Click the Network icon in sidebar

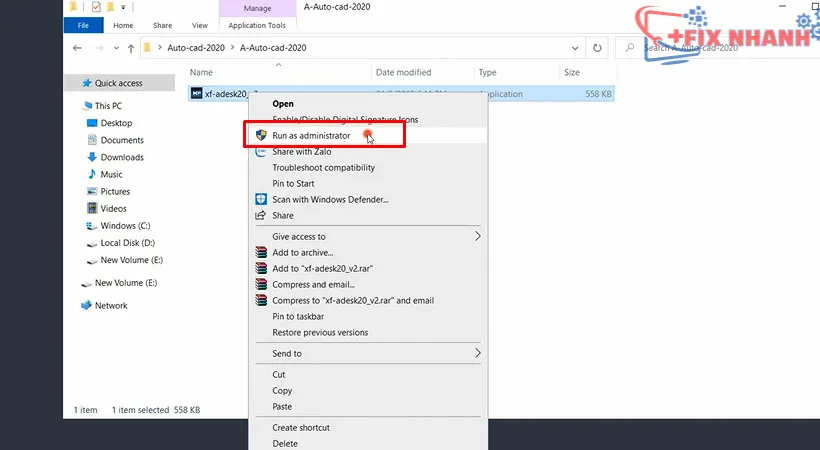(86, 306)
